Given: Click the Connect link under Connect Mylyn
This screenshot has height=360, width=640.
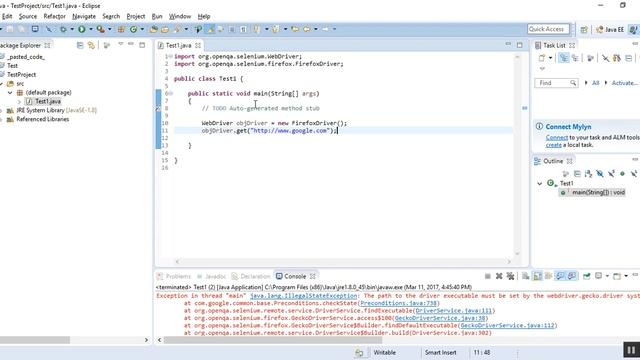Looking at the screenshot, I should click(x=557, y=138).
